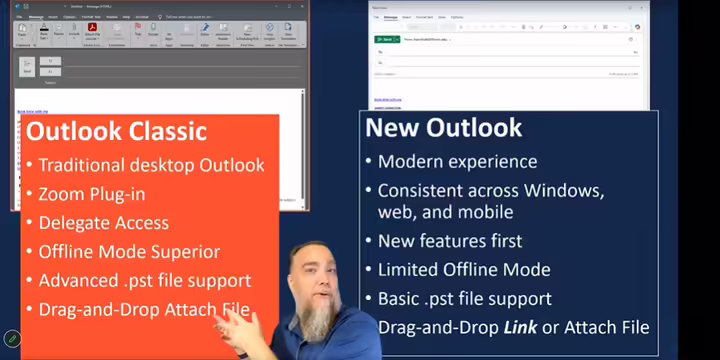Click the Send button in Outlook Classic window

27,67
